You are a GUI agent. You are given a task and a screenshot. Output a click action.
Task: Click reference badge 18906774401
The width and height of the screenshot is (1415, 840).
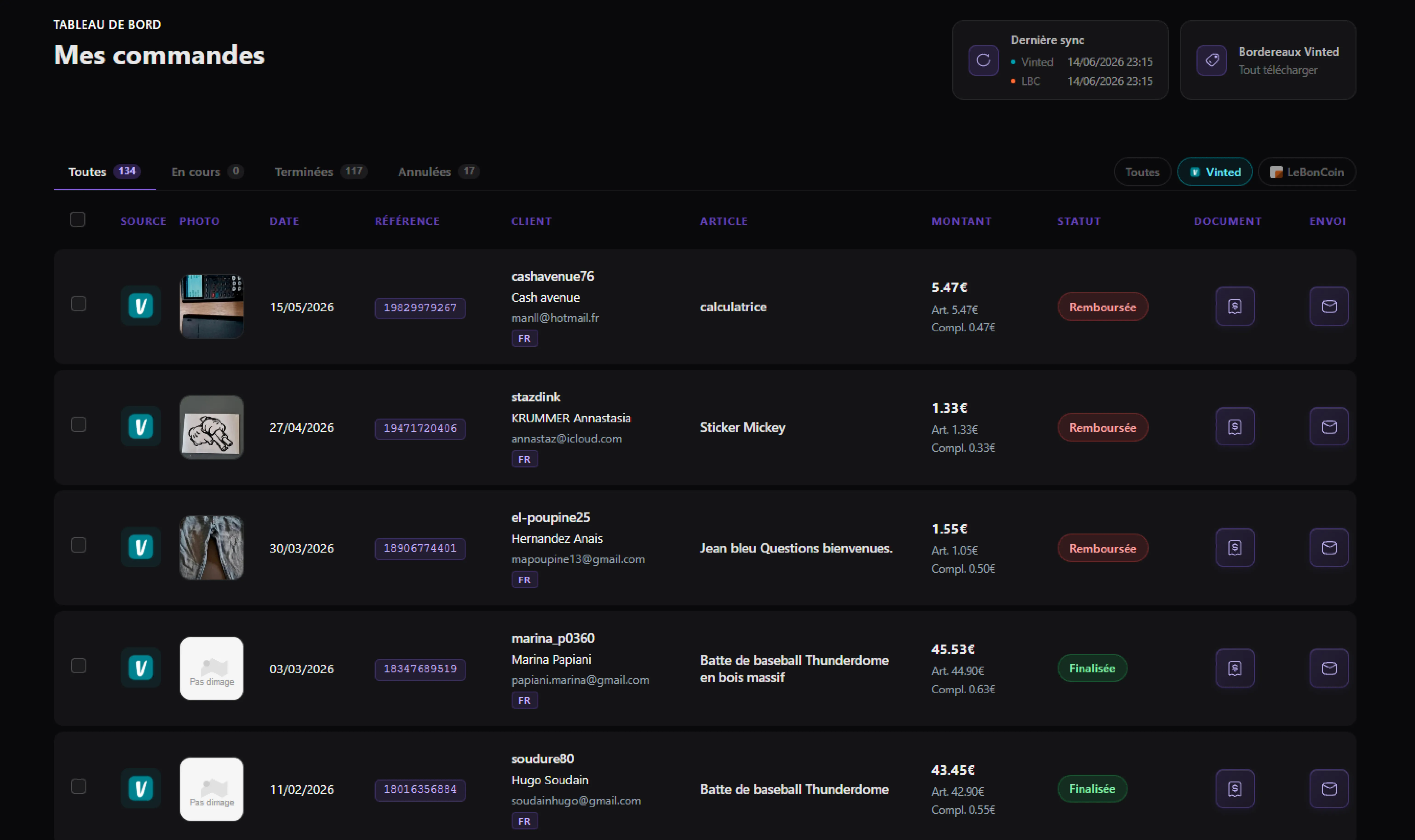click(420, 549)
